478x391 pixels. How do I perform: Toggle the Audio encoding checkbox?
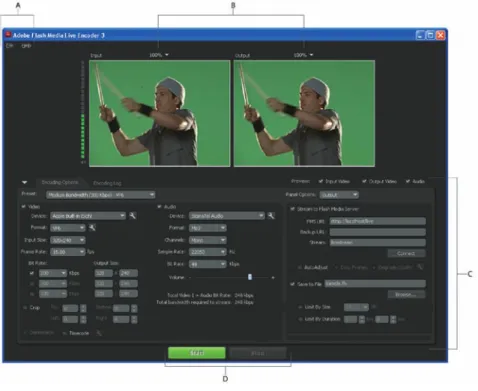point(159,207)
